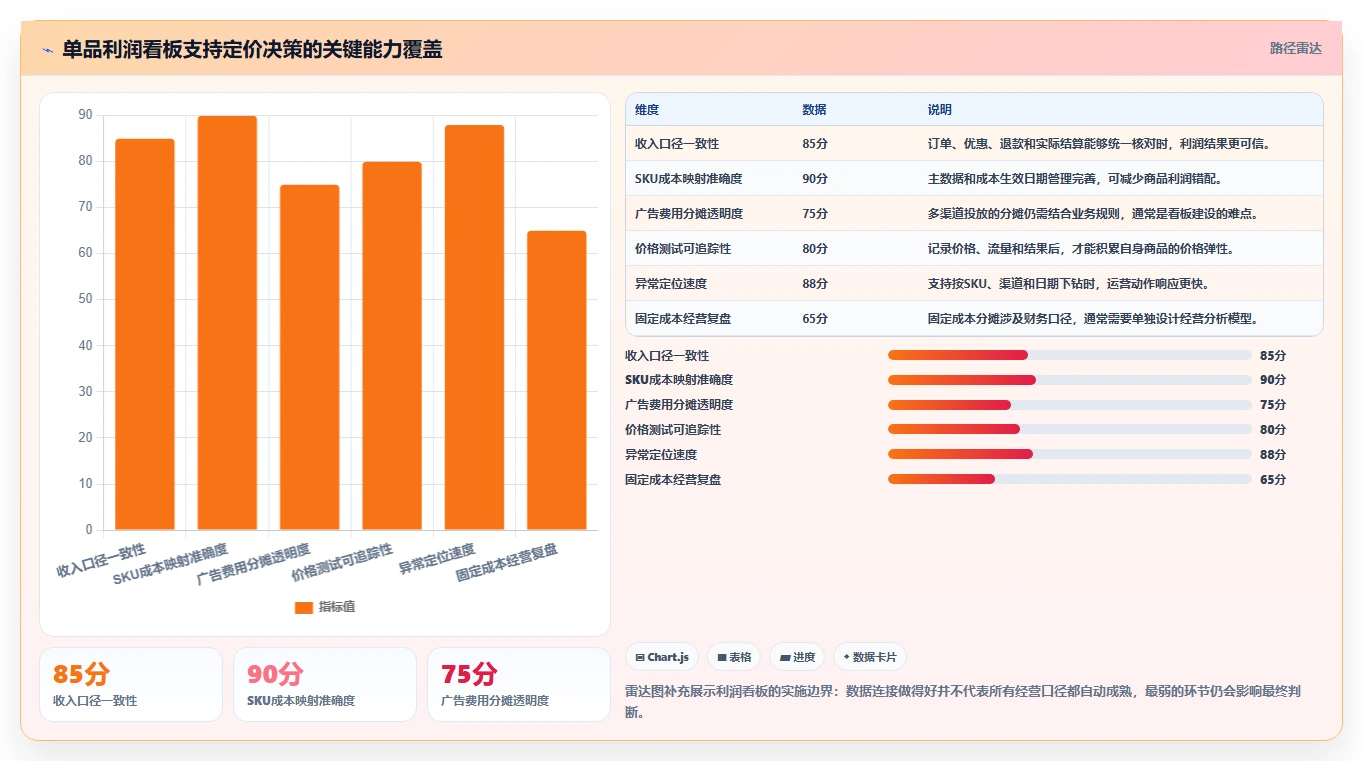Click the footnote starting 雷达图补充展示利润看板
Screen dimensions: 1363x761
point(963,702)
